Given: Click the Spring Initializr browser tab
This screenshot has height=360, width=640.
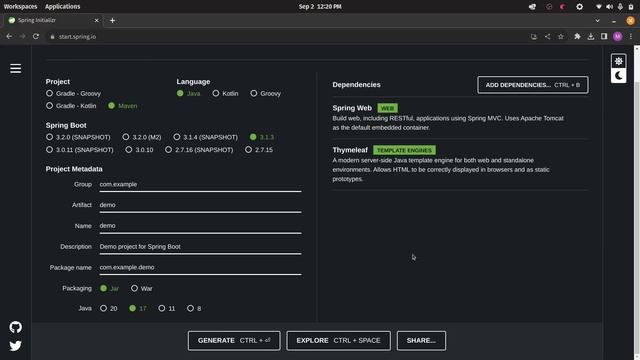Looking at the screenshot, I should 53,20.
